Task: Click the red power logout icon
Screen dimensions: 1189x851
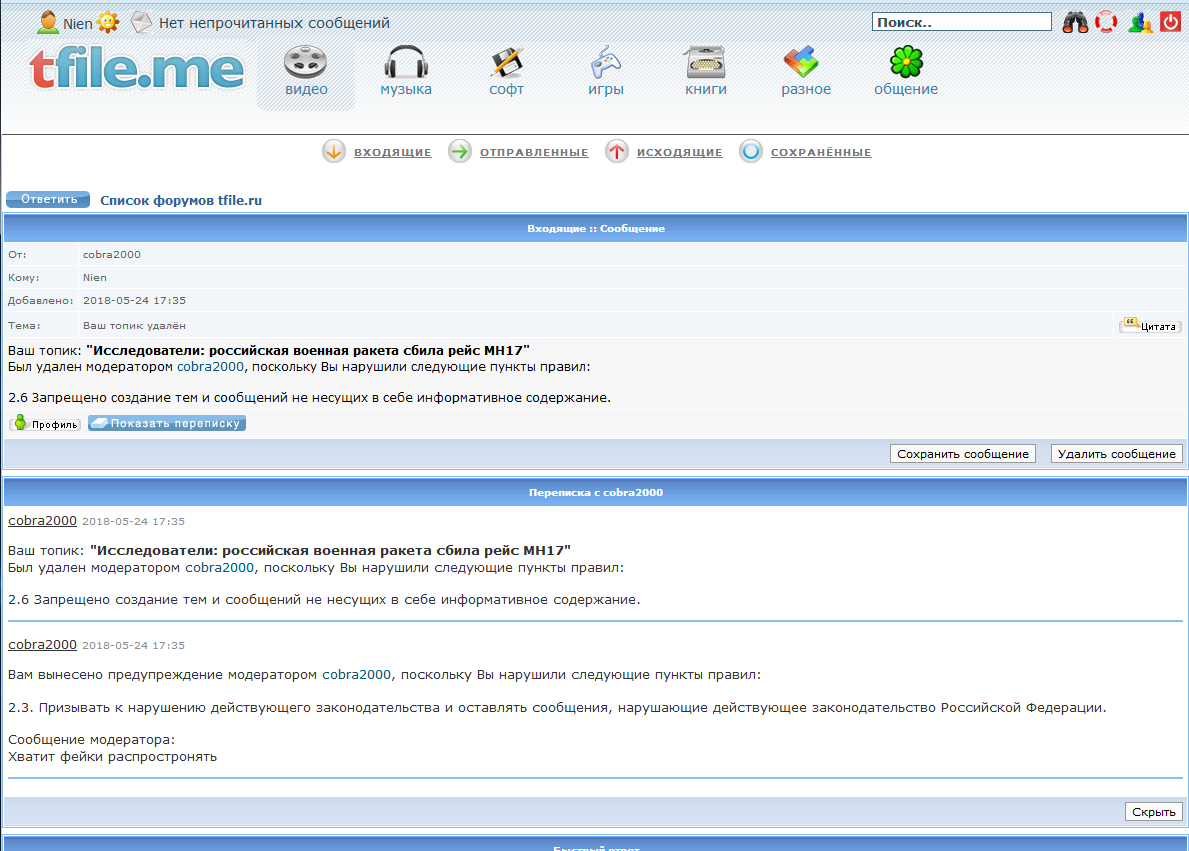Action: click(x=1172, y=22)
